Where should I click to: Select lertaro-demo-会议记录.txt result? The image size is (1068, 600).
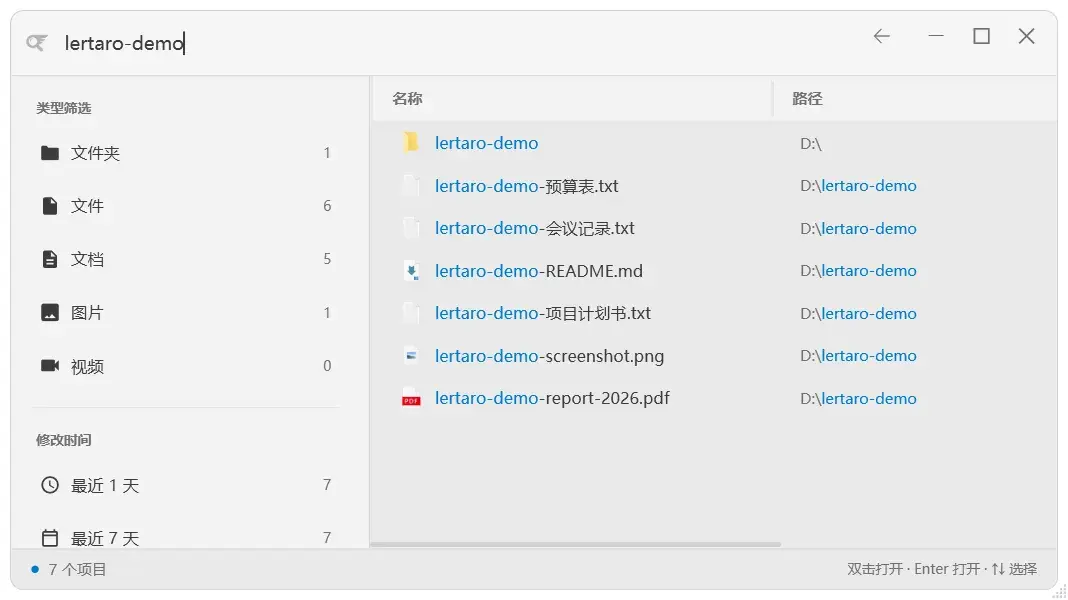point(714,228)
